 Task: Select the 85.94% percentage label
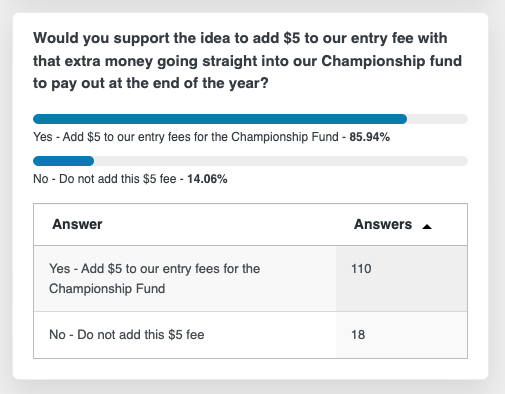pos(369,137)
